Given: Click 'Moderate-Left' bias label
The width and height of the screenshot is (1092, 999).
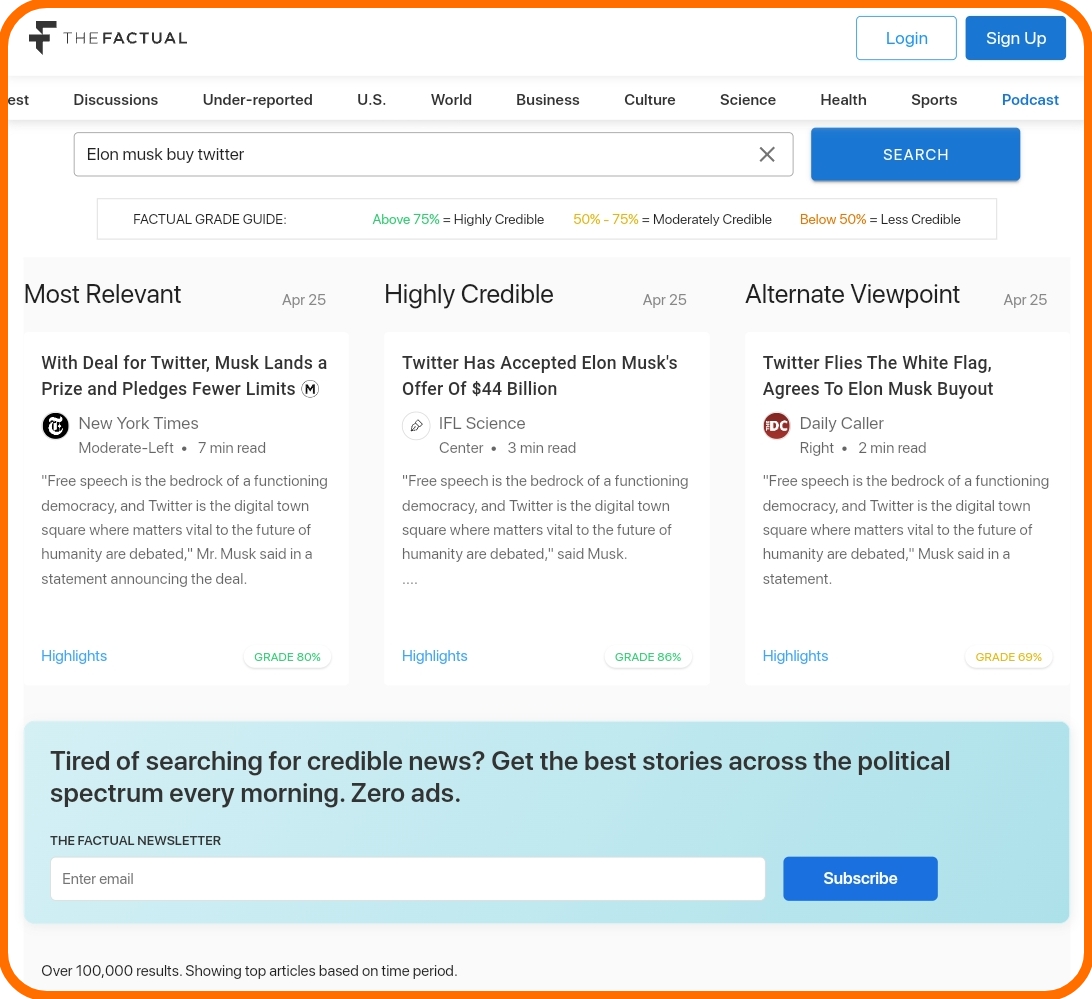Looking at the screenshot, I should click(126, 448).
